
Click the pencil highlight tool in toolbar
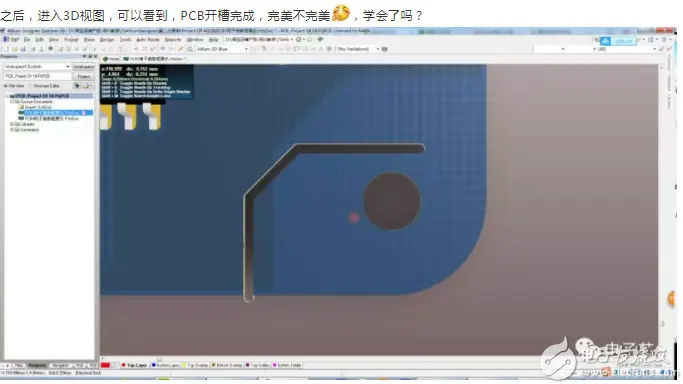point(180,49)
